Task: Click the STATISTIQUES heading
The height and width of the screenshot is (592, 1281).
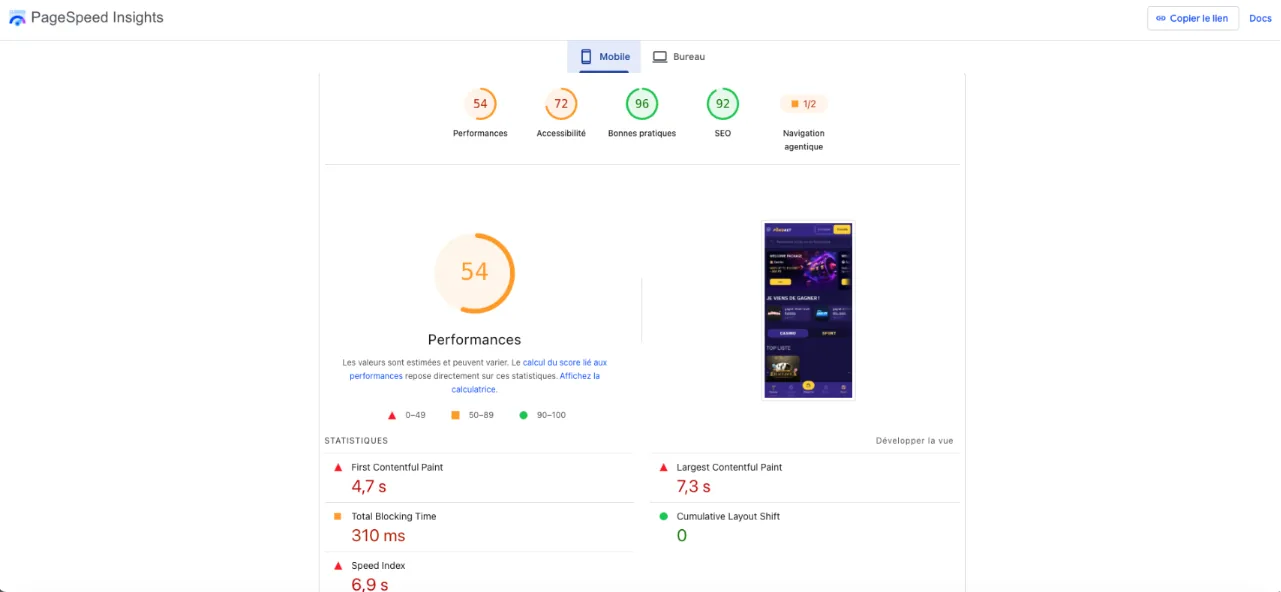Action: (356, 441)
